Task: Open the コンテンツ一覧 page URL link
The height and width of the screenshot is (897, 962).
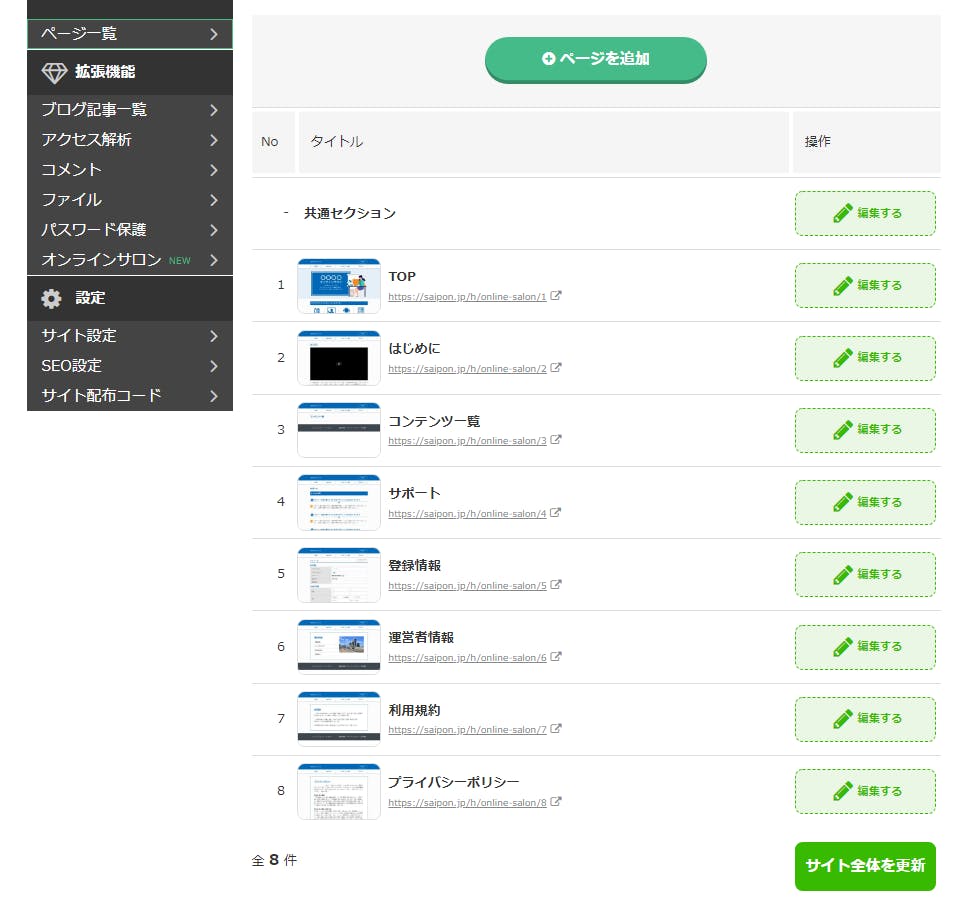Action: pos(467,441)
